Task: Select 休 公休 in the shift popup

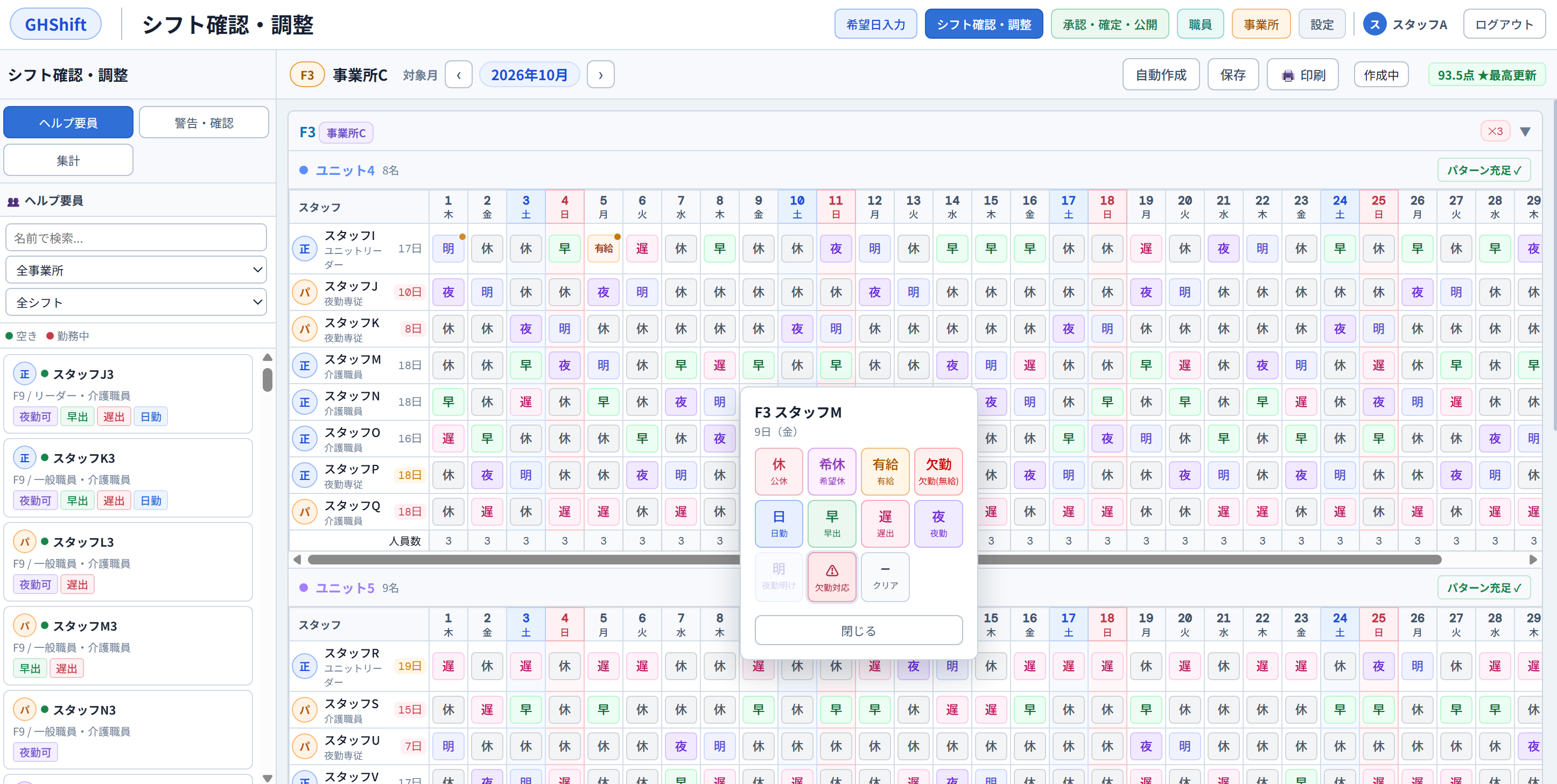Action: point(778,471)
